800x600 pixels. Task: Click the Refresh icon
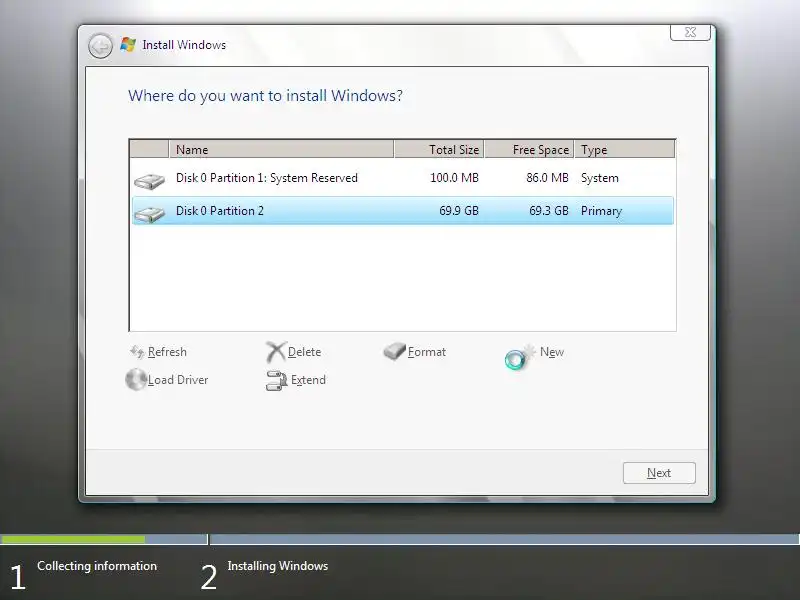point(137,352)
